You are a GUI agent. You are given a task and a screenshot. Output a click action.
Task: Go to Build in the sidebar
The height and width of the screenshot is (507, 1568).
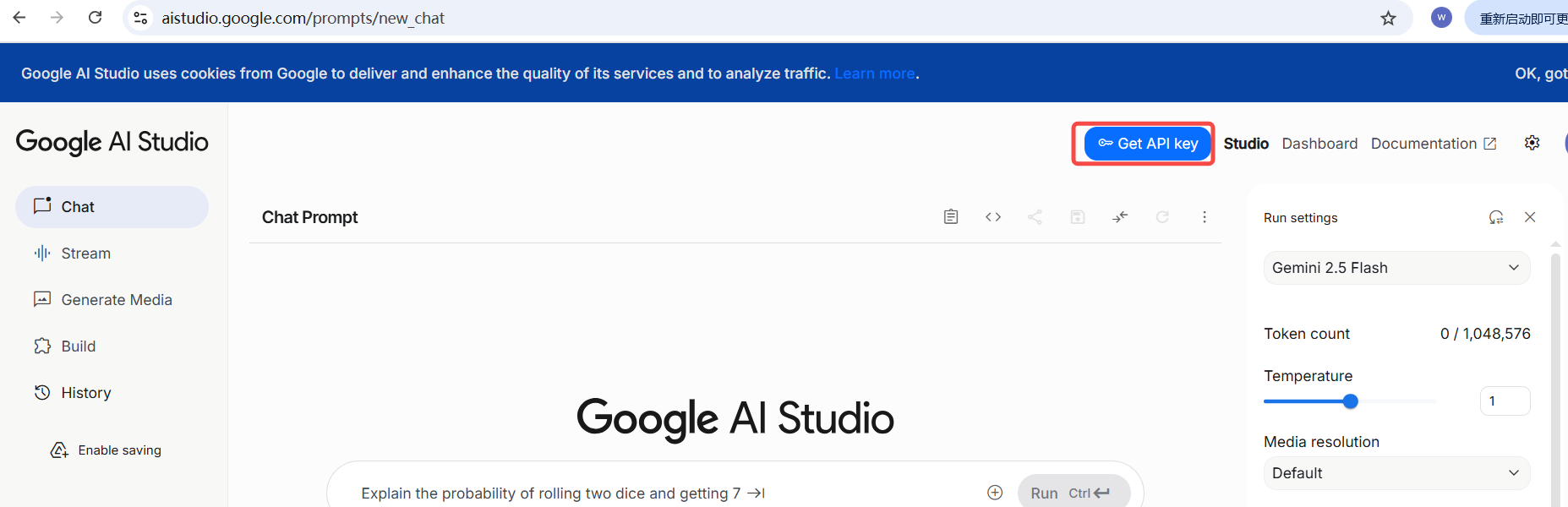point(112,346)
